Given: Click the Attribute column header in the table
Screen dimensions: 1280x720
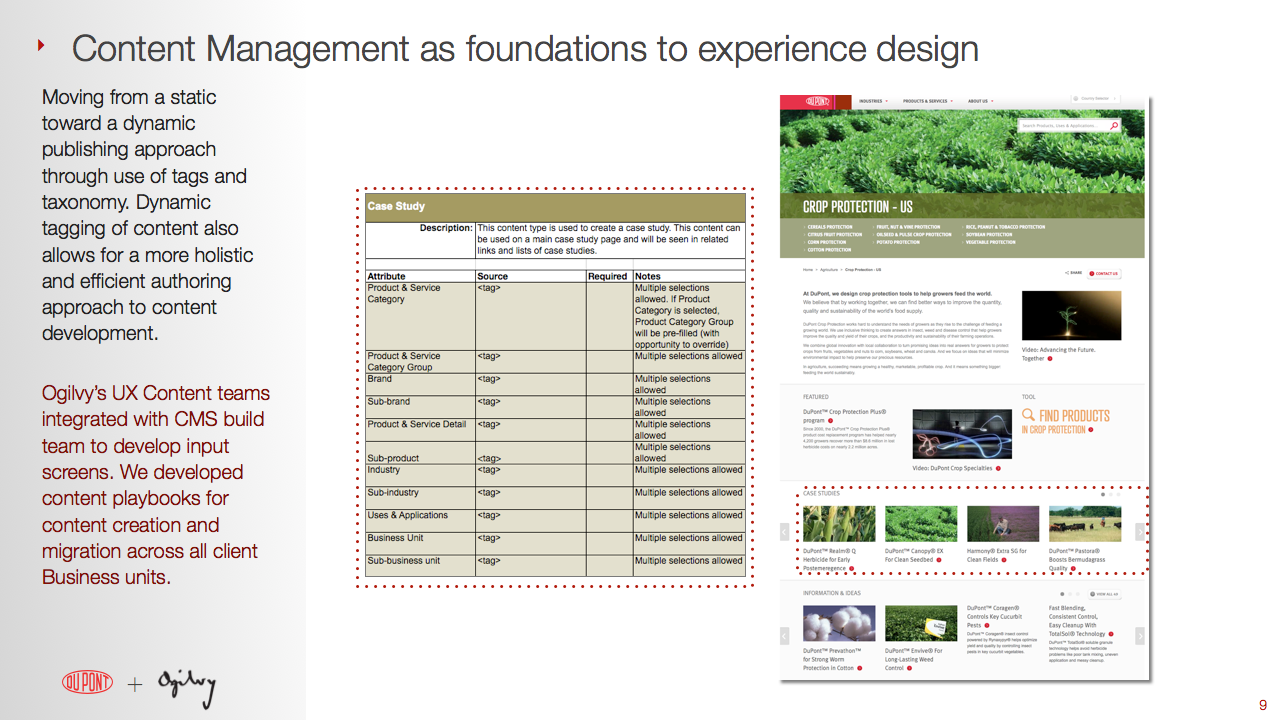Looking at the screenshot, I should coord(420,276).
